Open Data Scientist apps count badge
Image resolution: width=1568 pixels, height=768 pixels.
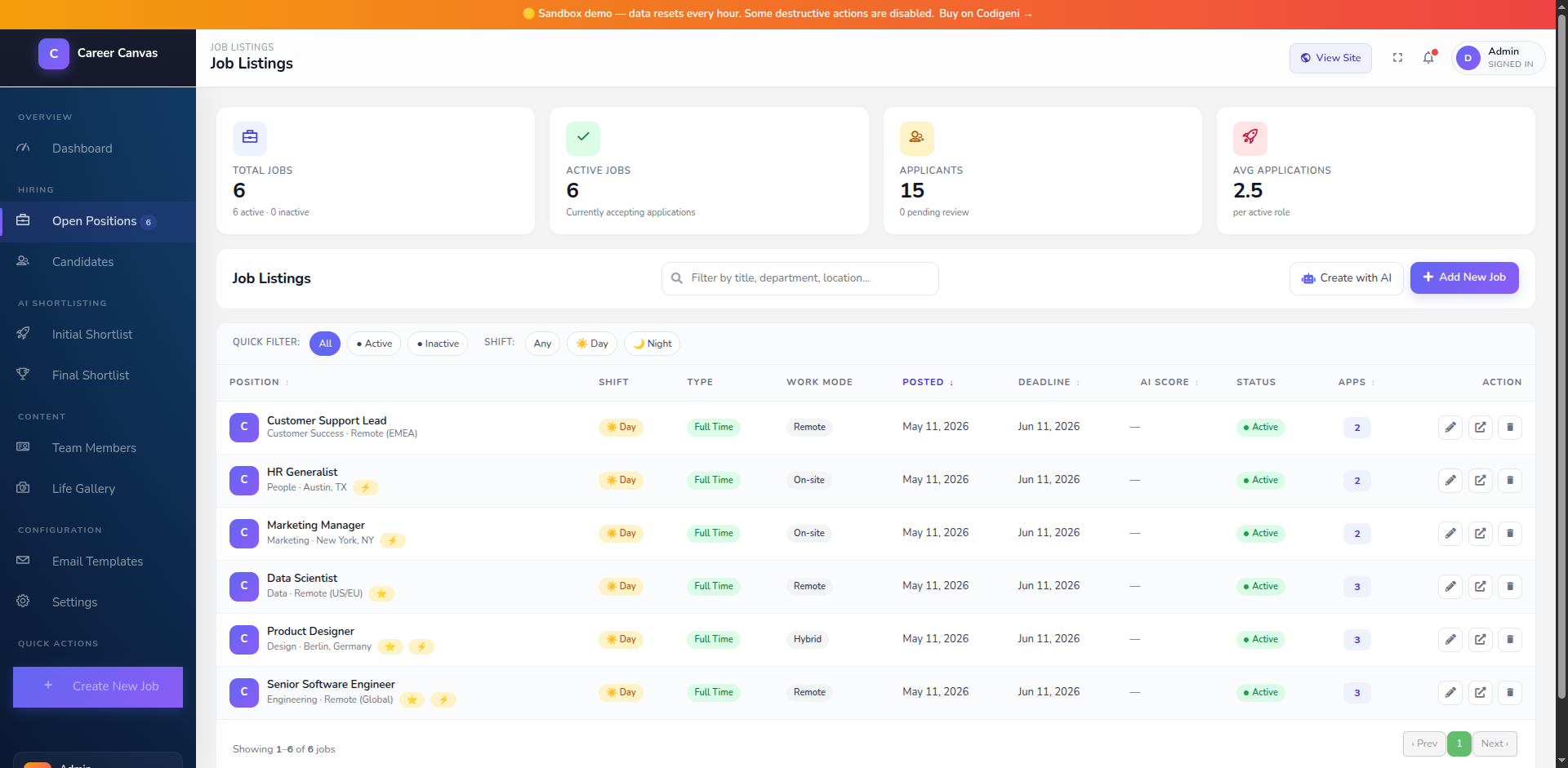click(x=1357, y=586)
